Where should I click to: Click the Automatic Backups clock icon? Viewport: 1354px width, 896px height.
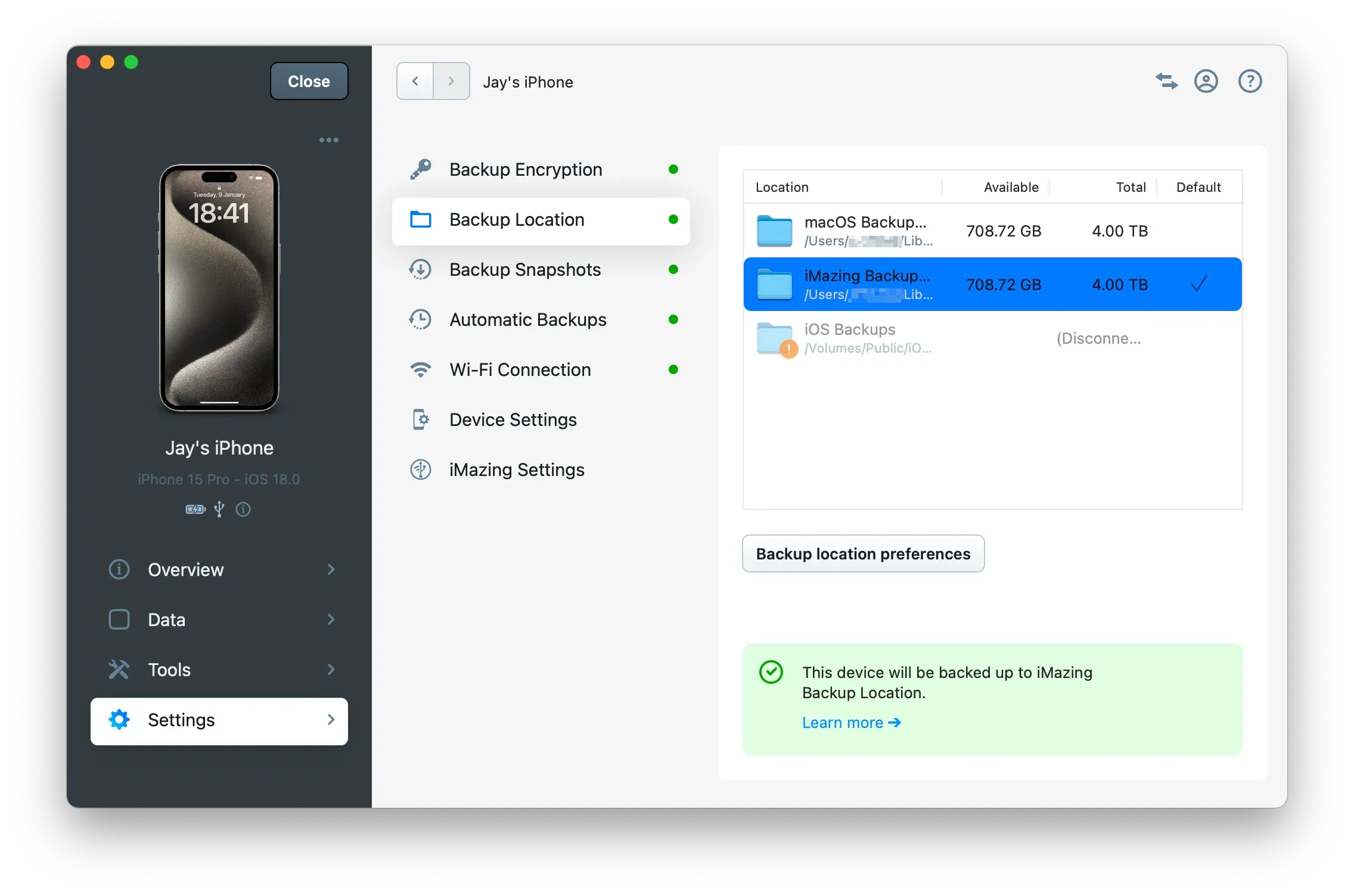click(x=421, y=319)
